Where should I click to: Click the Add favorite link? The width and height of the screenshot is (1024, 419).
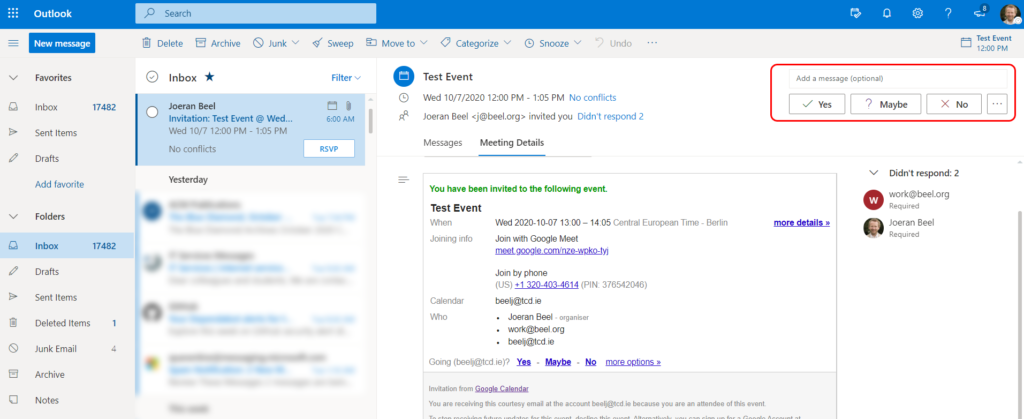point(59,184)
